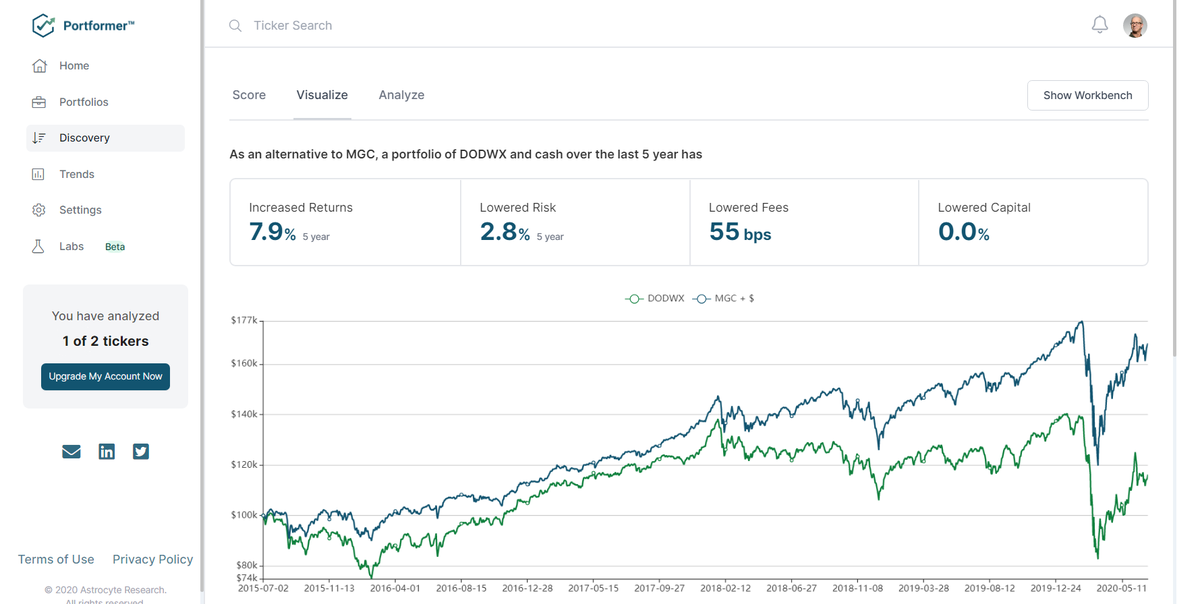Image resolution: width=1200 pixels, height=604 pixels.
Task: Click the Show Workbench button
Action: coord(1088,95)
